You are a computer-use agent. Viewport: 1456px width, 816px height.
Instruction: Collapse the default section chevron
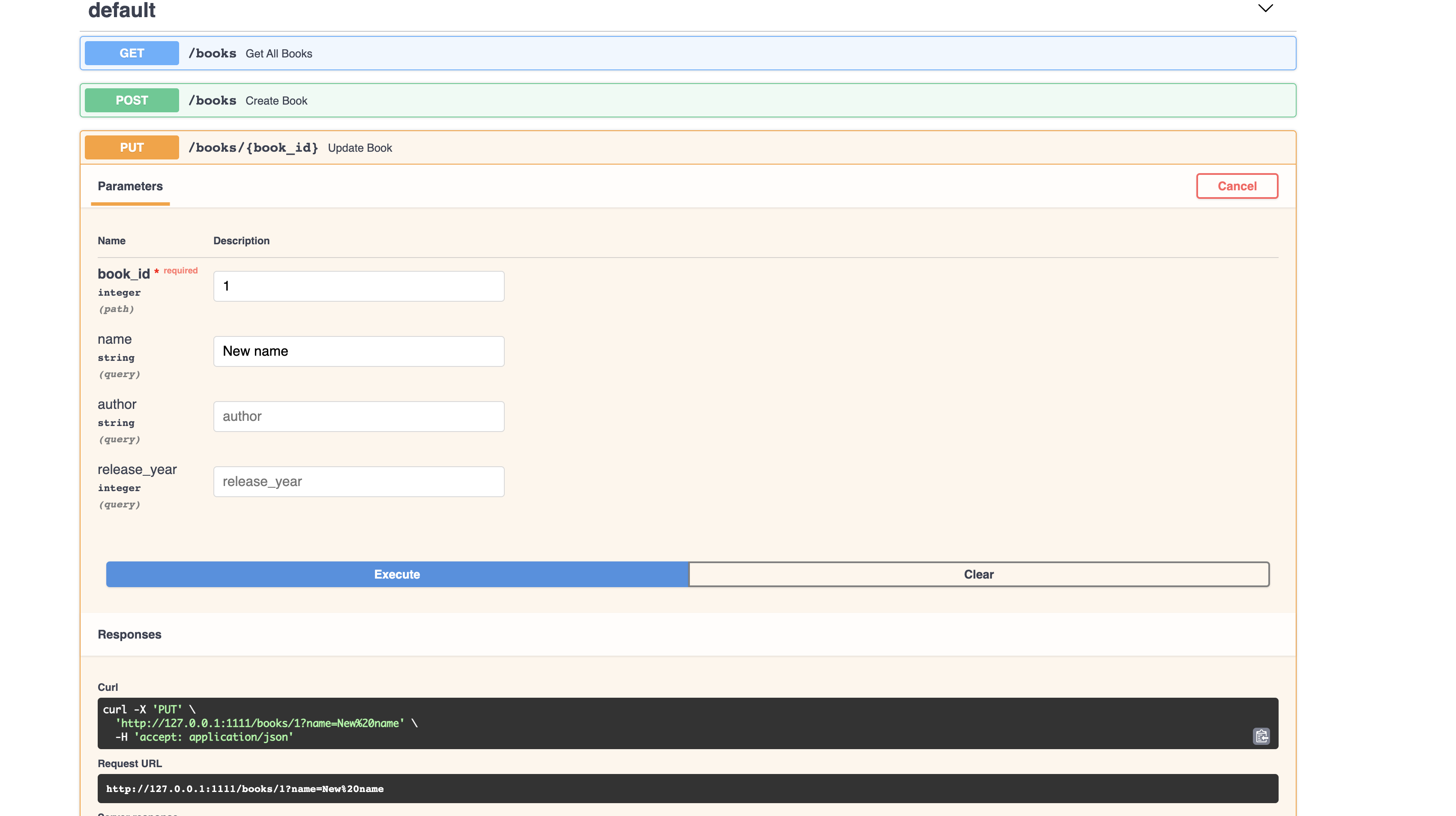coord(1265,9)
